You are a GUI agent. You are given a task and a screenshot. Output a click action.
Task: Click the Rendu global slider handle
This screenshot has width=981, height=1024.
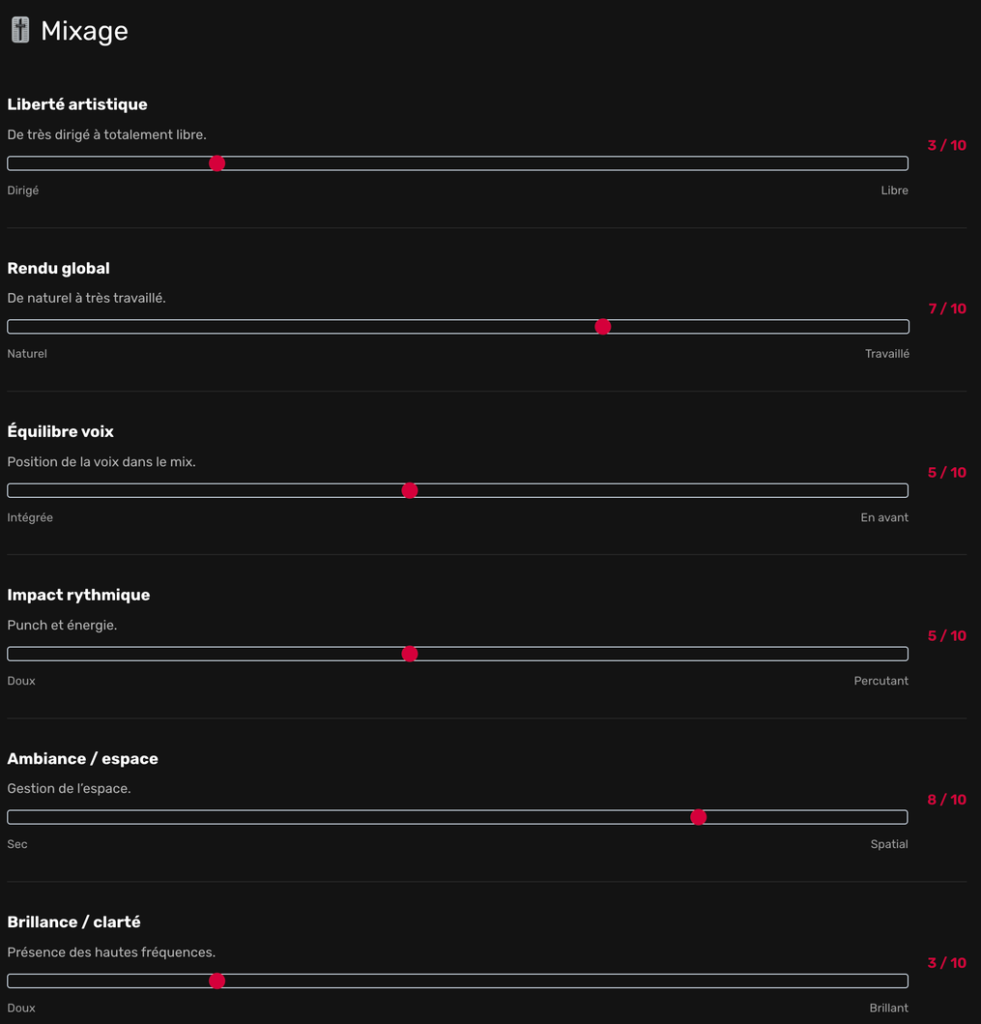[603, 326]
